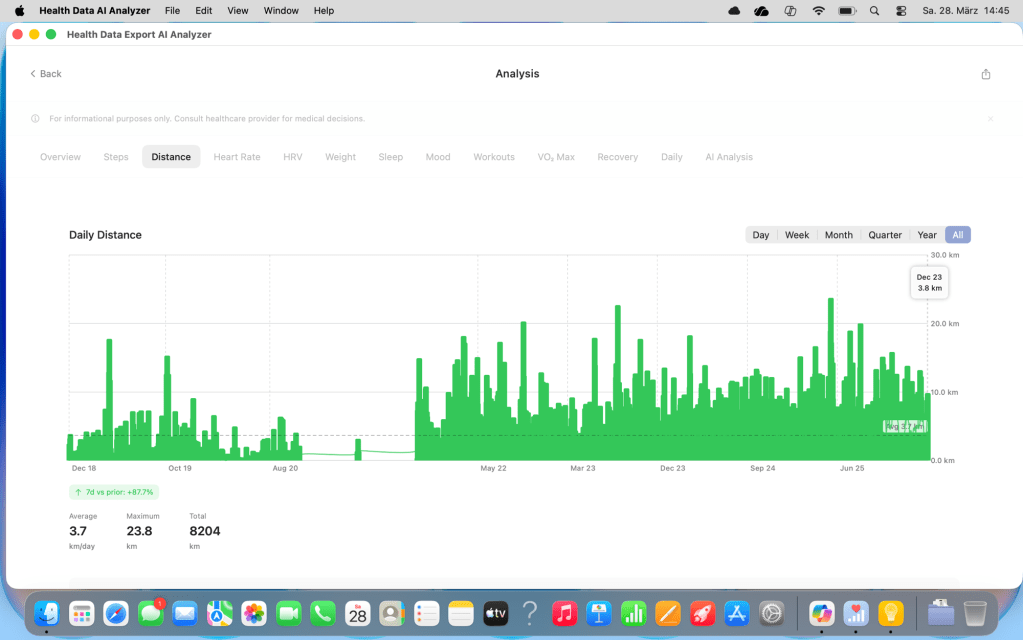Open Control Center from the menu bar
This screenshot has height=640, width=1023.
point(901,10)
